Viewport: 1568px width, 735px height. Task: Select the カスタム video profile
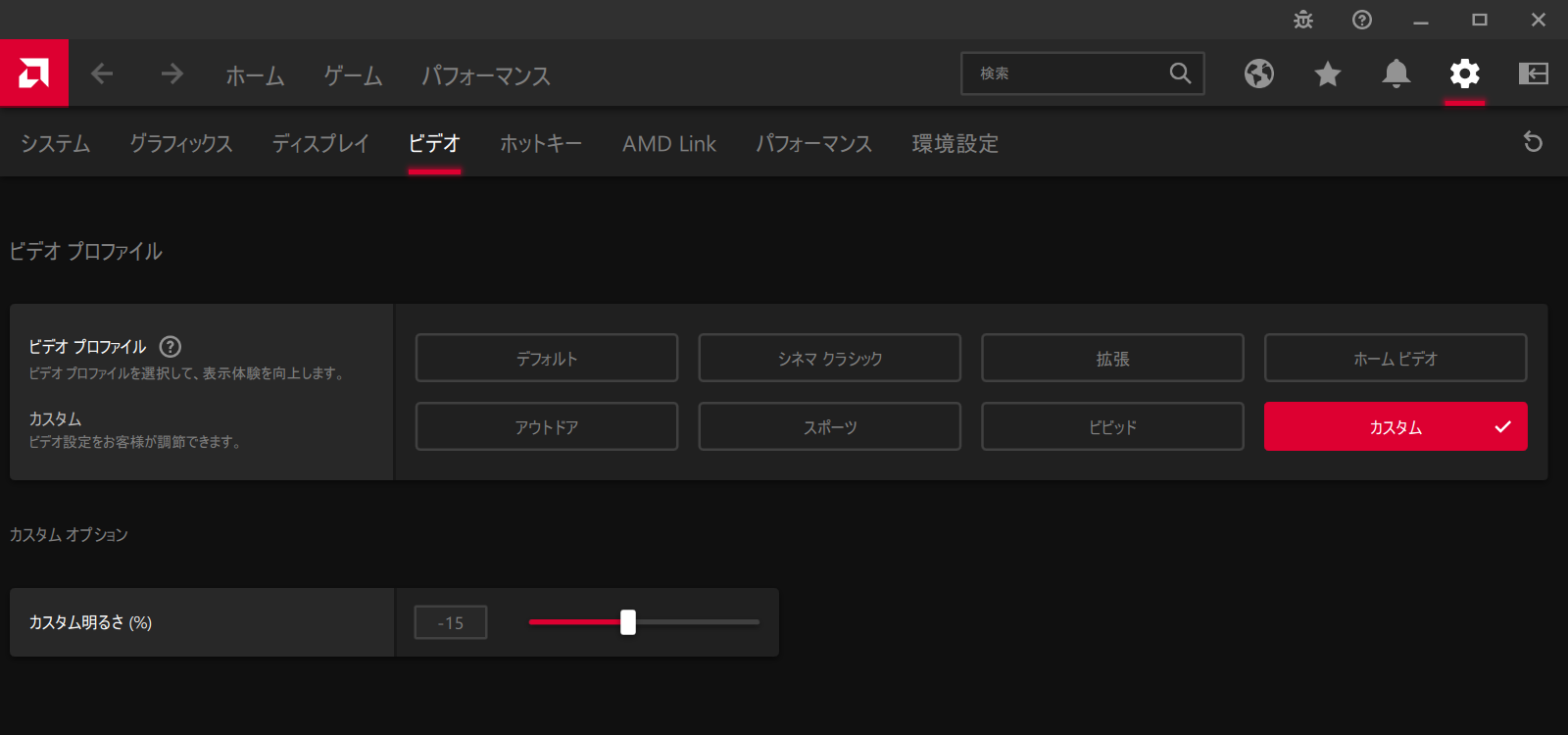pyautogui.click(x=1396, y=426)
